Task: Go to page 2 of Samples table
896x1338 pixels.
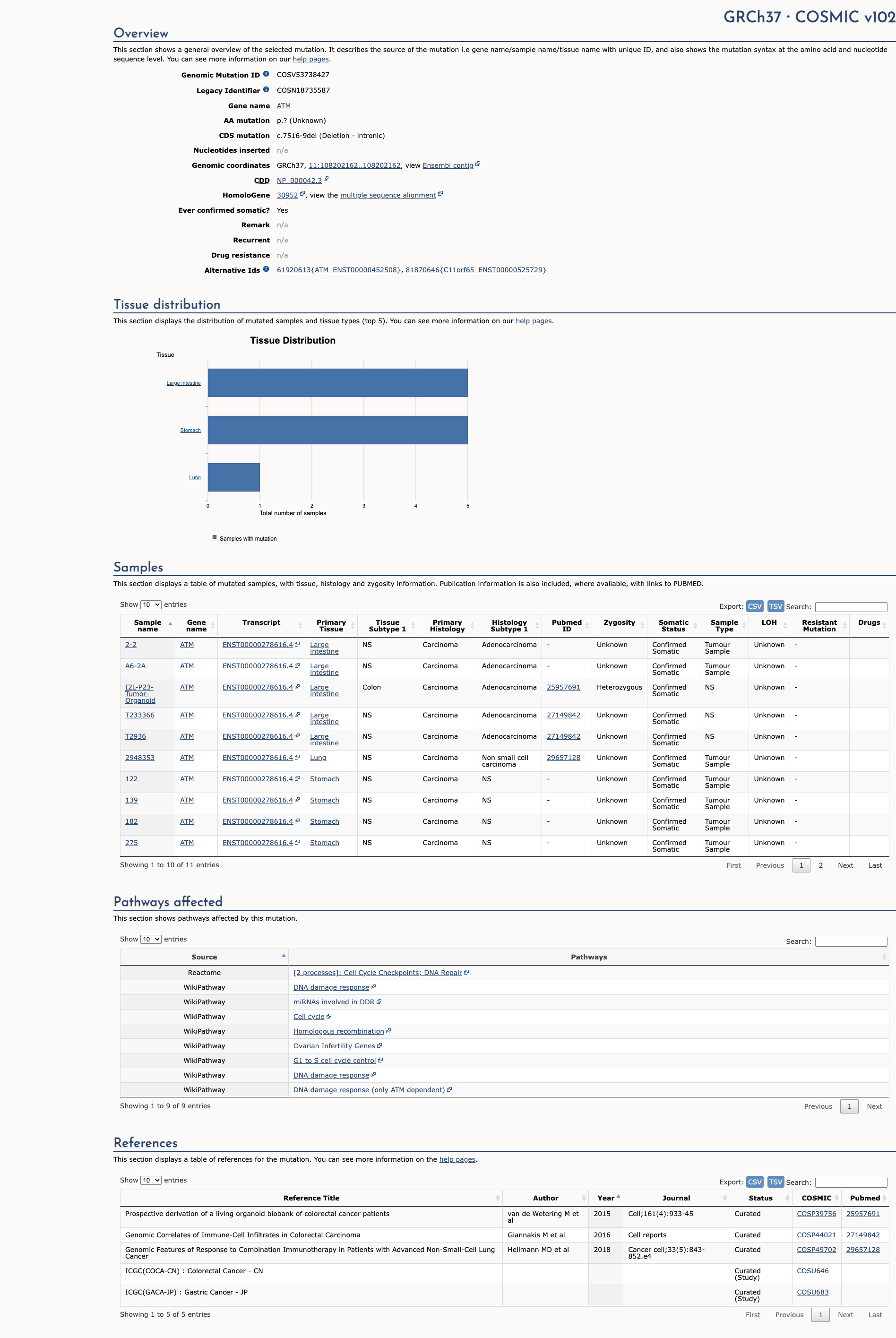Action: [820, 865]
